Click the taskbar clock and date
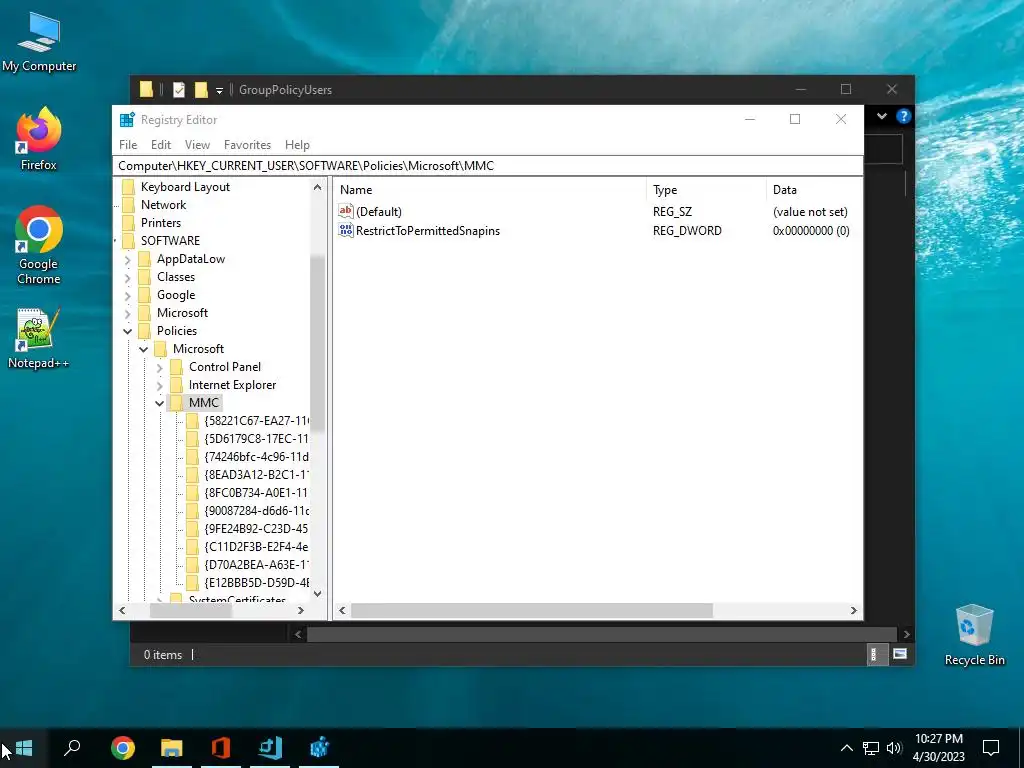 (x=938, y=748)
